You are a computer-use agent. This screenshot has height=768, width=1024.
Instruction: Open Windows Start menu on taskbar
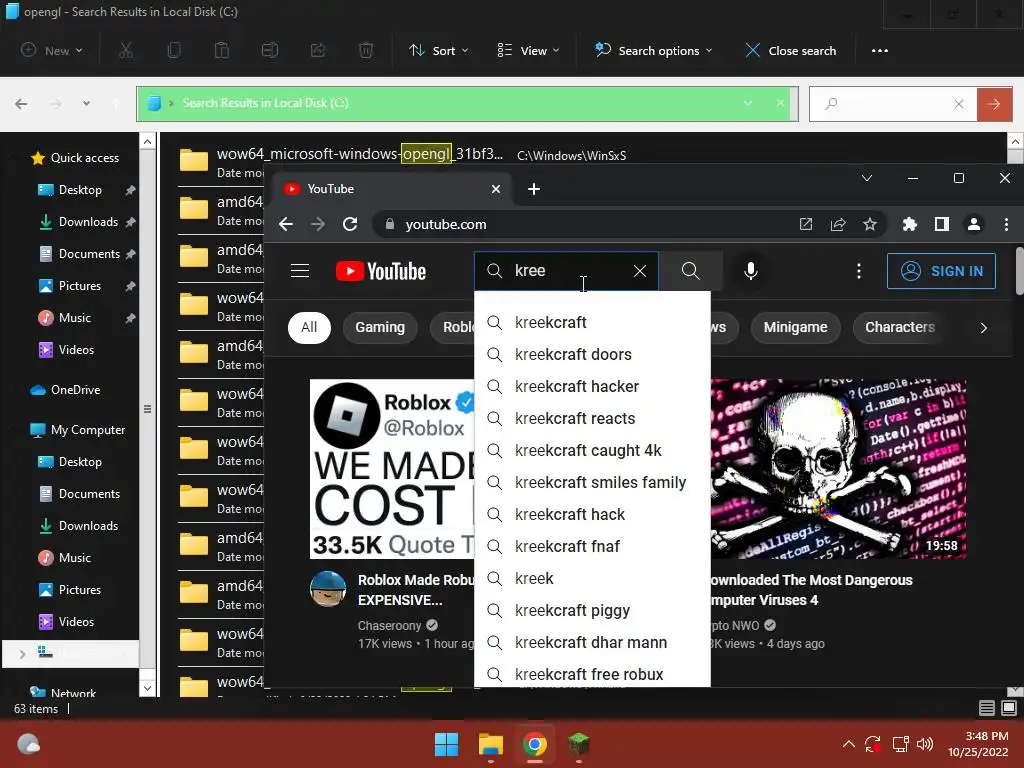pyautogui.click(x=446, y=744)
